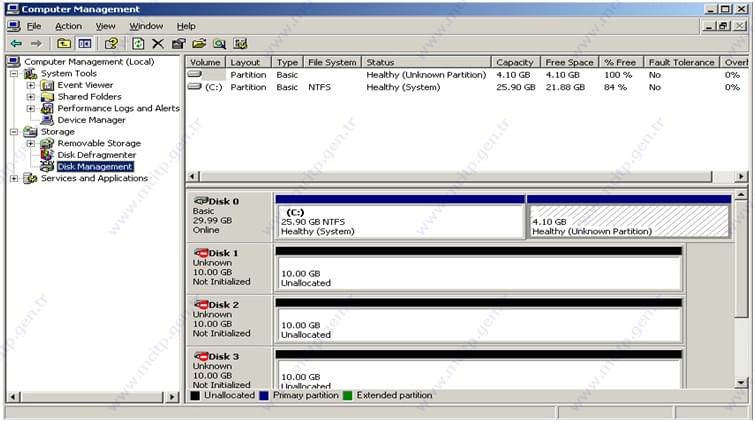Click the blue Primary partition legend swatch

(x=264, y=396)
